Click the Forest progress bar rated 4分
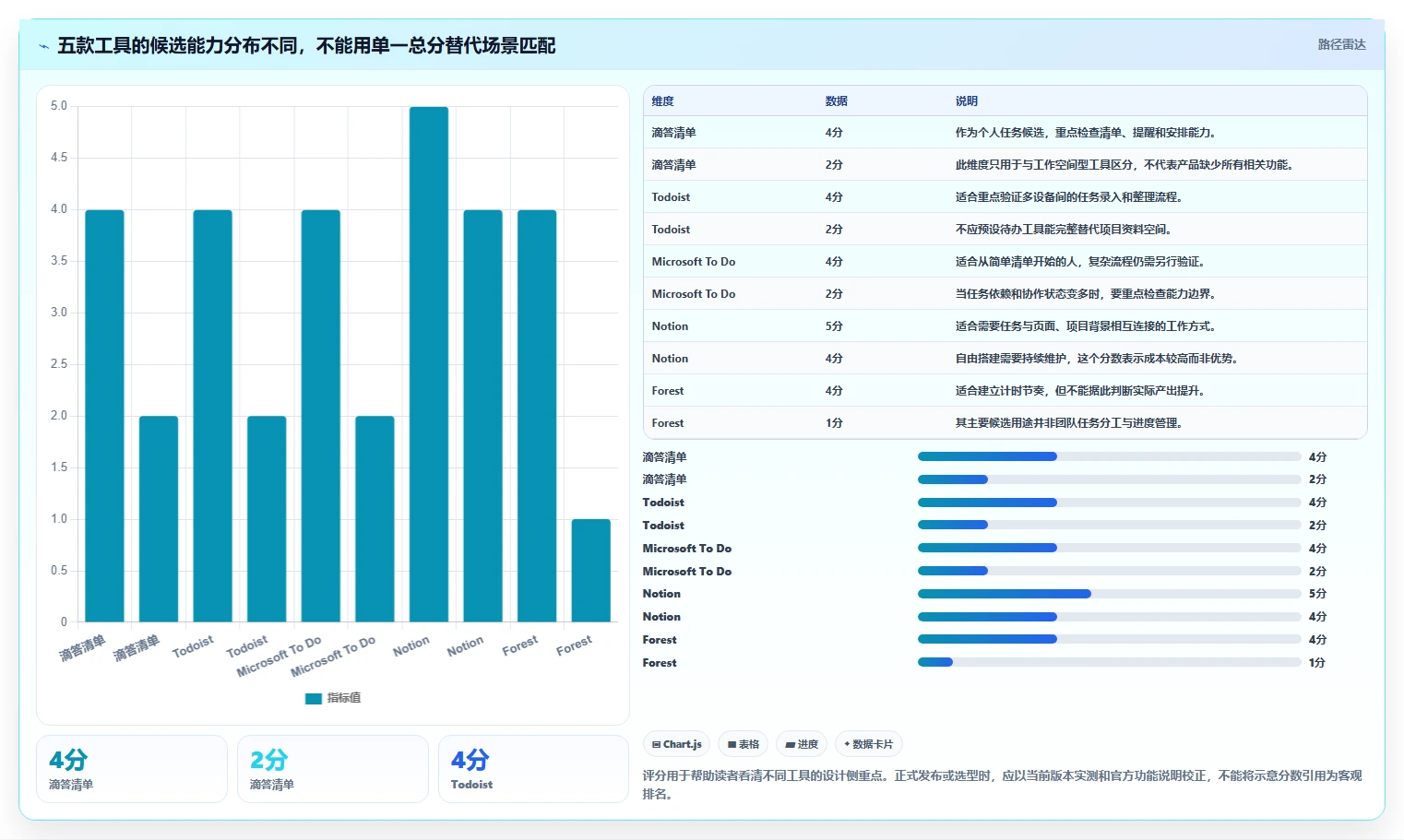The height and width of the screenshot is (840, 1404). [x=1109, y=639]
